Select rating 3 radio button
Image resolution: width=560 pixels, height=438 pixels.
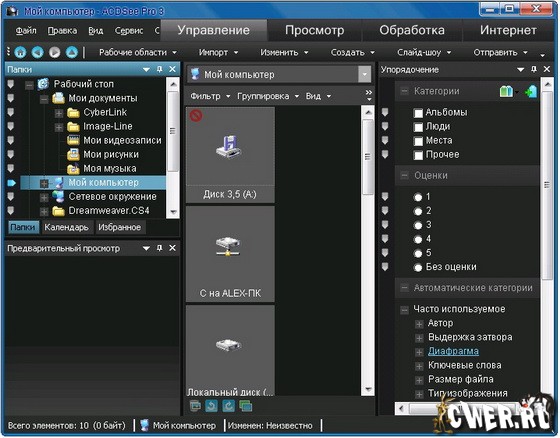pos(418,225)
